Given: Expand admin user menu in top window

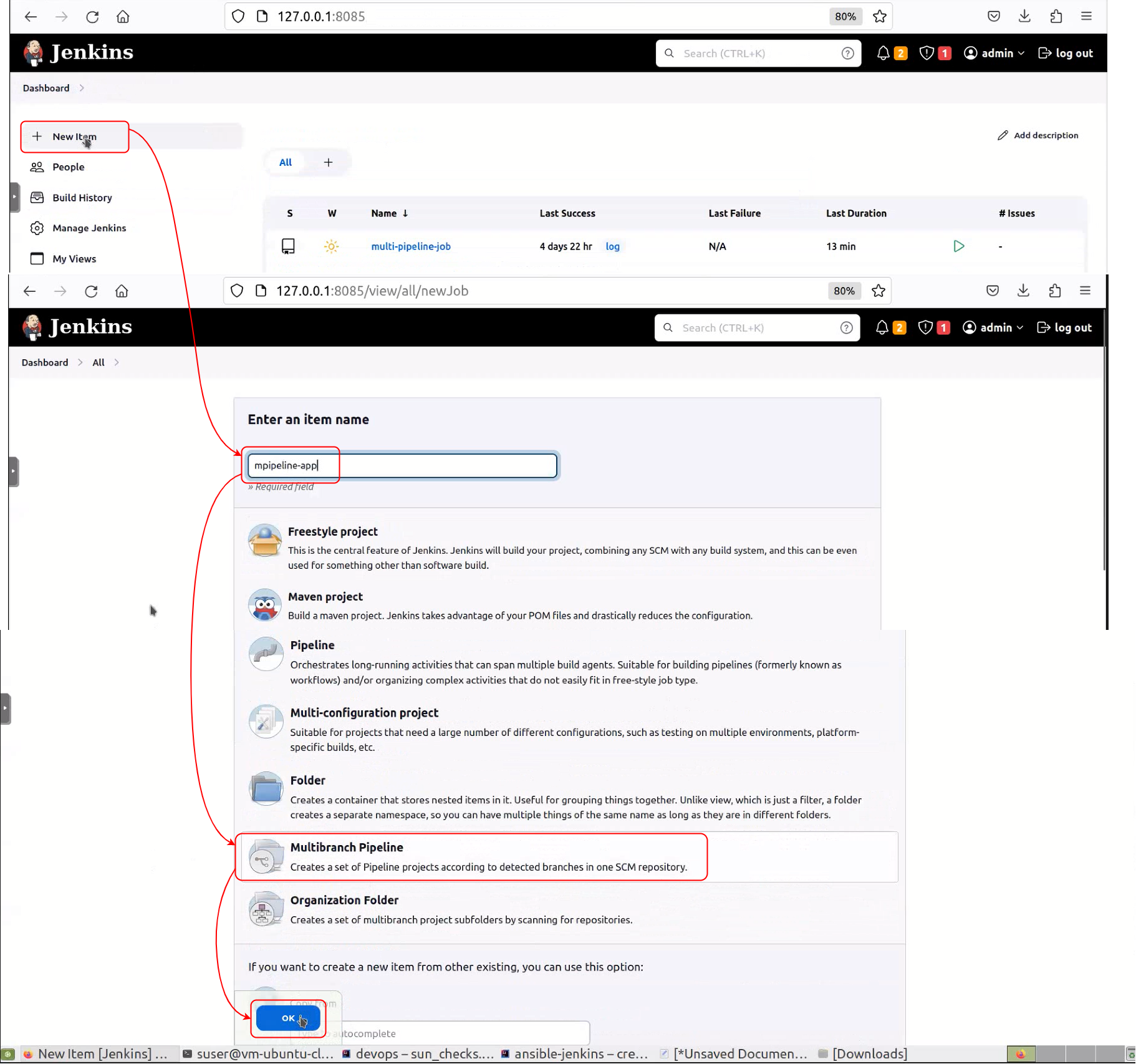Looking at the screenshot, I should pos(994,54).
